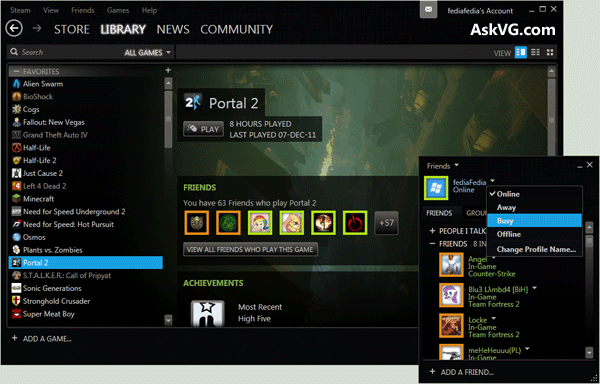The image size is (600, 384).
Task: Collapse the Favorites category
Action: point(16,72)
